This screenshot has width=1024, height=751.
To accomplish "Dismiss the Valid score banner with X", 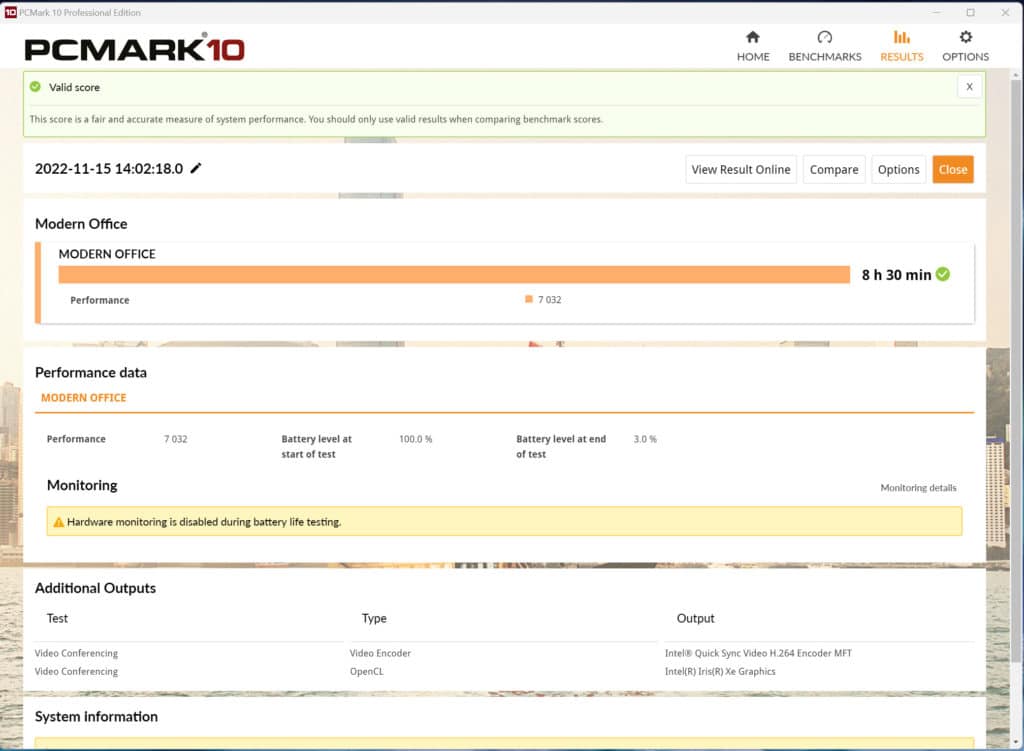I will (x=969, y=87).
